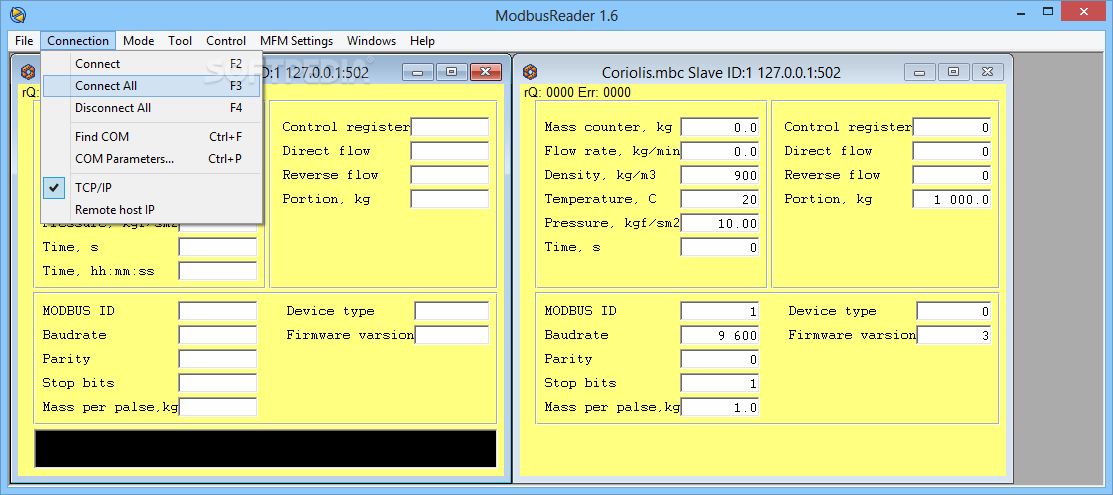The width and height of the screenshot is (1113, 495).
Task: Click the left child window's document icon
Action: coord(28,72)
